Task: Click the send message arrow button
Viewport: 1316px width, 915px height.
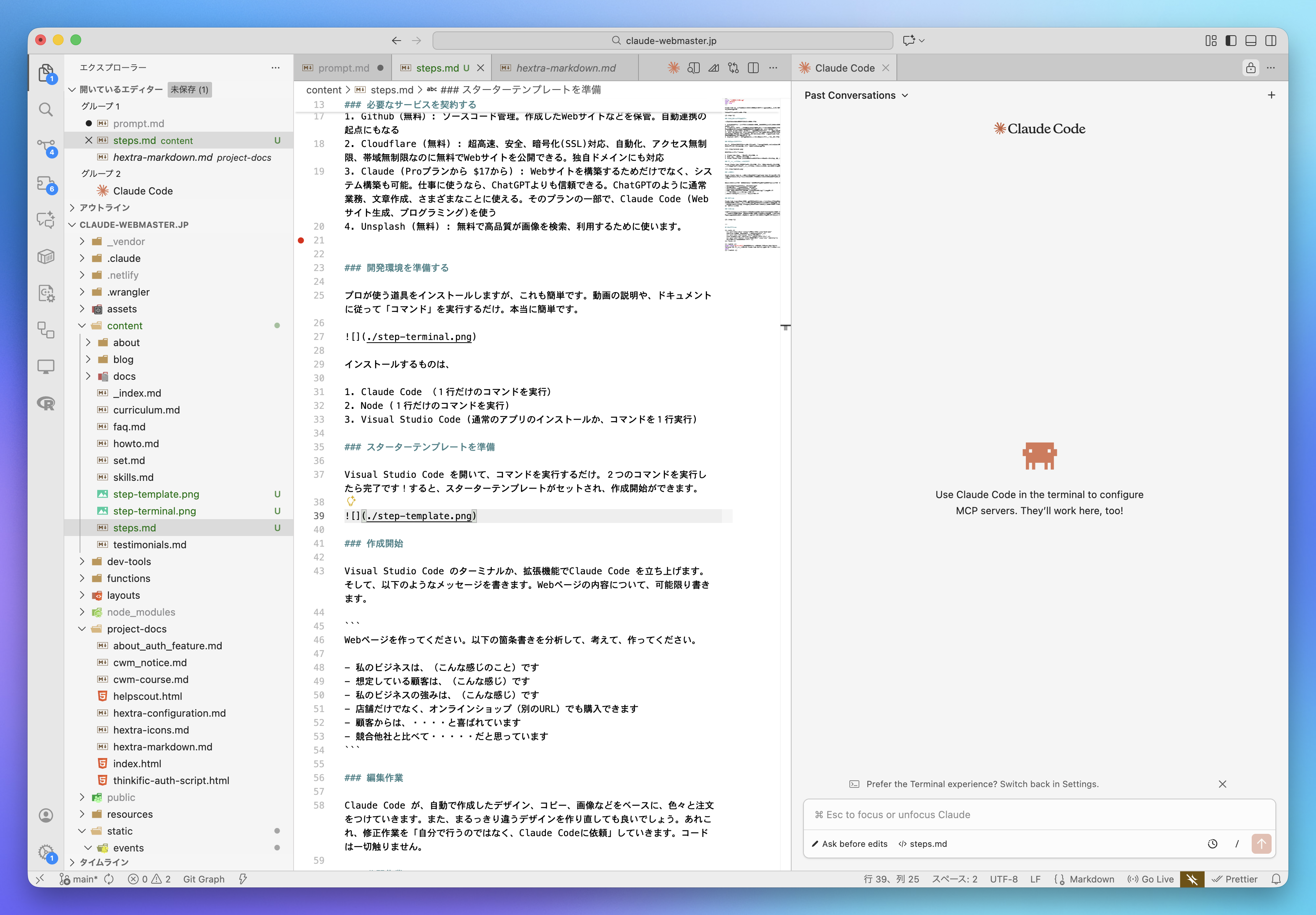Action: click(1261, 843)
